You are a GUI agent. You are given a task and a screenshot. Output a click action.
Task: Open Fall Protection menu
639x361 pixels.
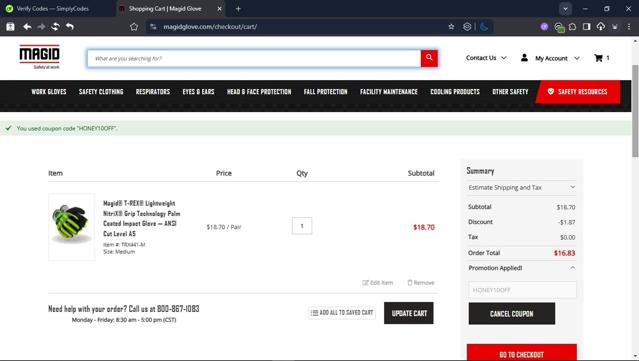[x=326, y=92]
